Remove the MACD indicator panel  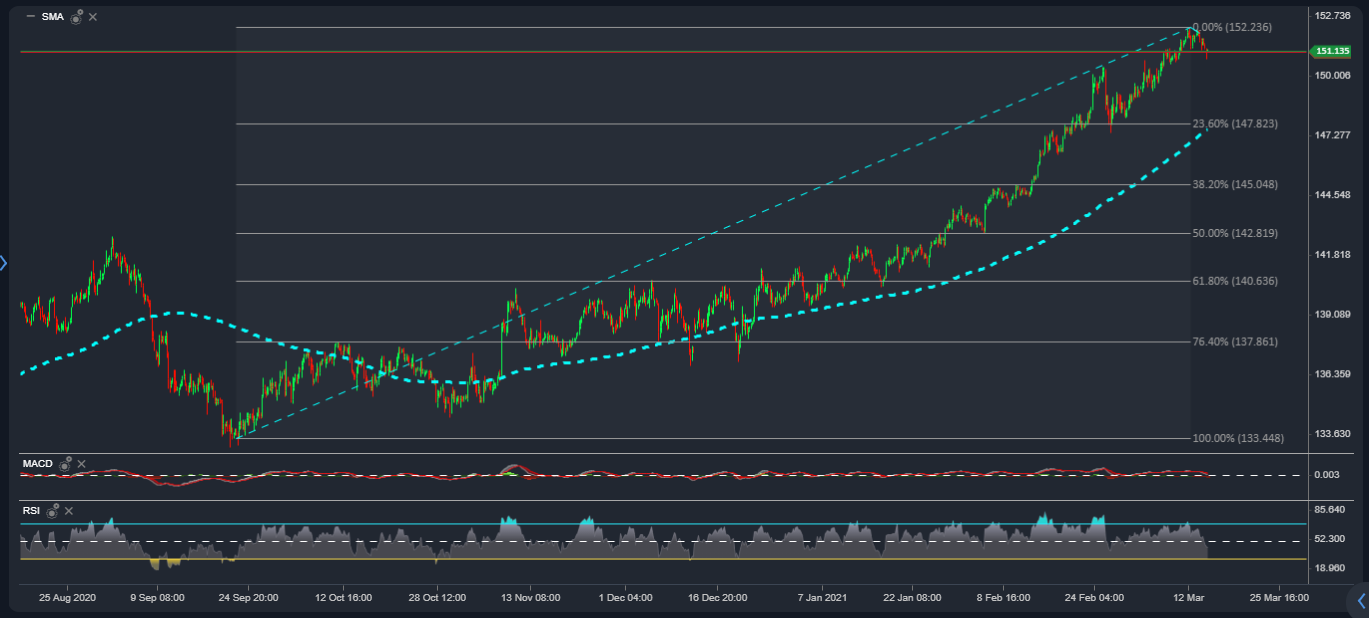[x=82, y=464]
